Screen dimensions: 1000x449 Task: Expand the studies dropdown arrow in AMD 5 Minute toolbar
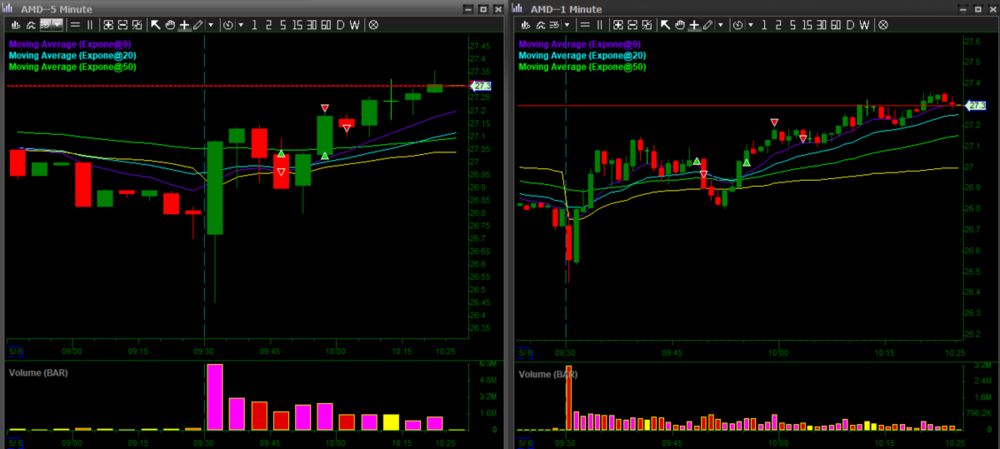click(60, 24)
